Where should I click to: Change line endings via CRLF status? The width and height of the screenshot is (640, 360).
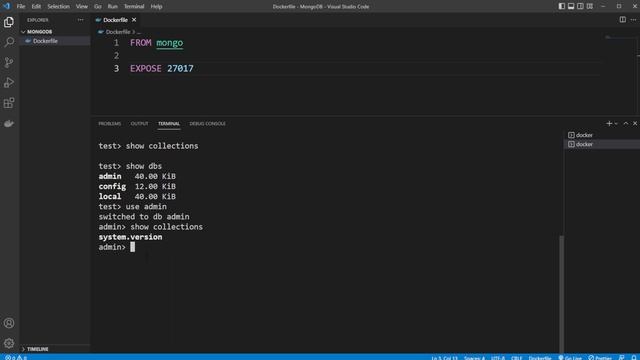517,358
